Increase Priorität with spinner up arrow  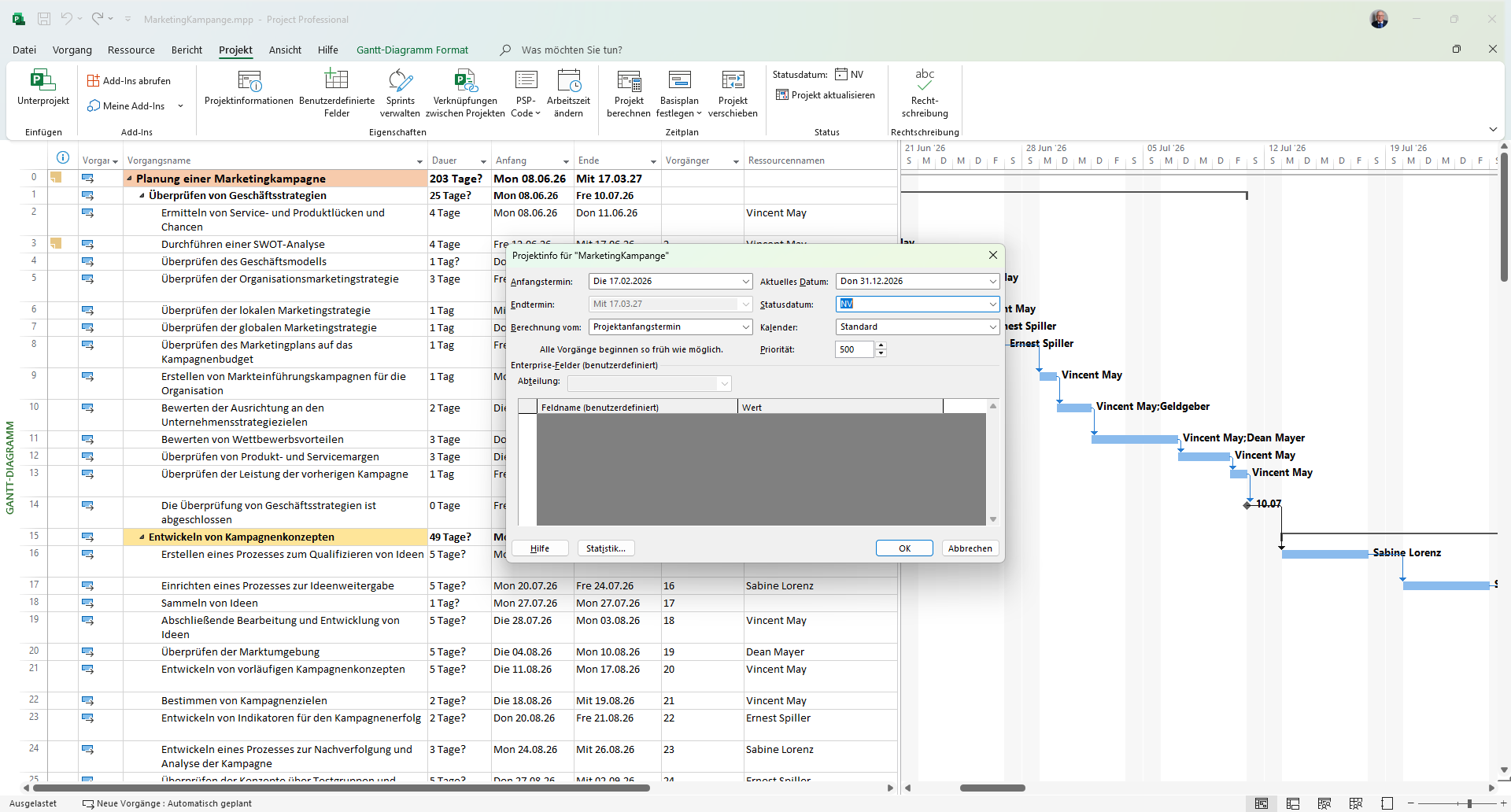tap(881, 345)
